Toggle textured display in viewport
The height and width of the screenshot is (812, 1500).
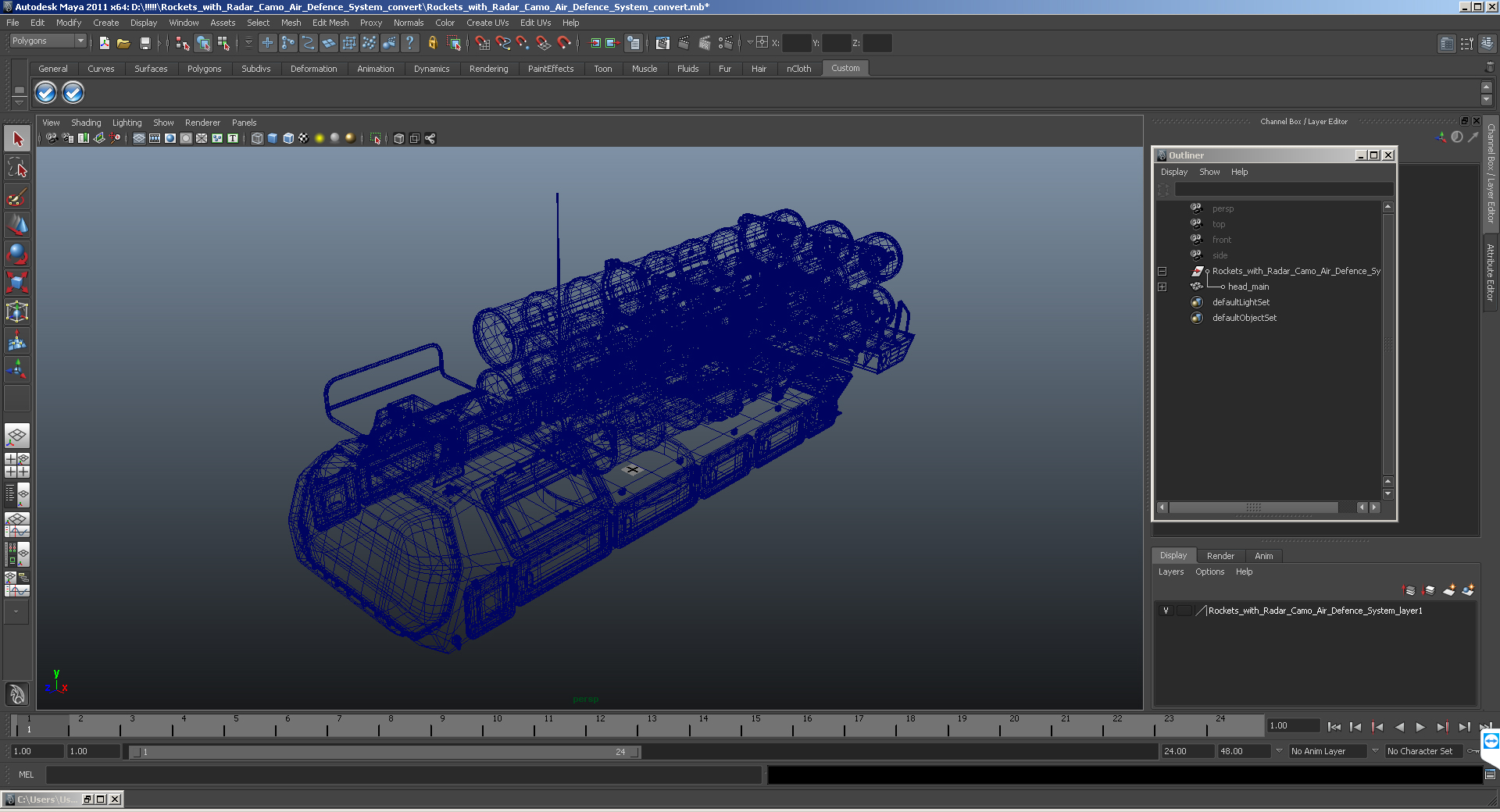(304, 138)
